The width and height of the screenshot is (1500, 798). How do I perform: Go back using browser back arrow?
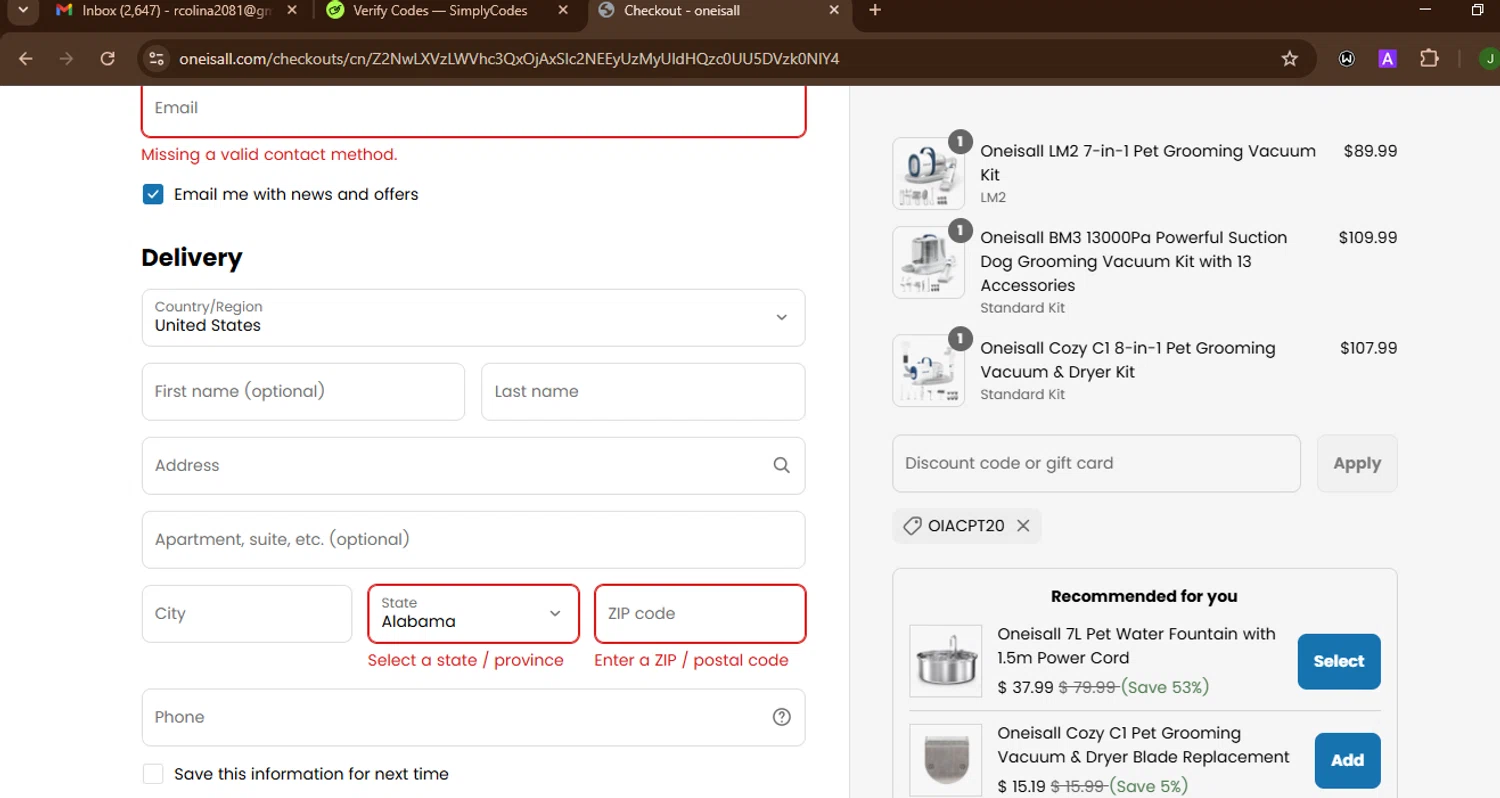(26, 59)
